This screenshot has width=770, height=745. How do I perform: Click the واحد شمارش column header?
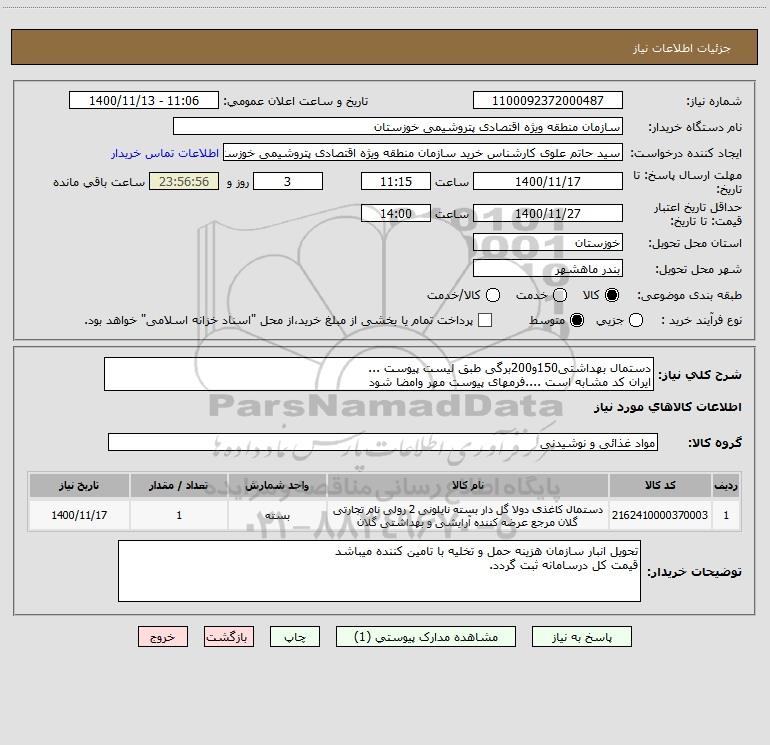pos(277,486)
